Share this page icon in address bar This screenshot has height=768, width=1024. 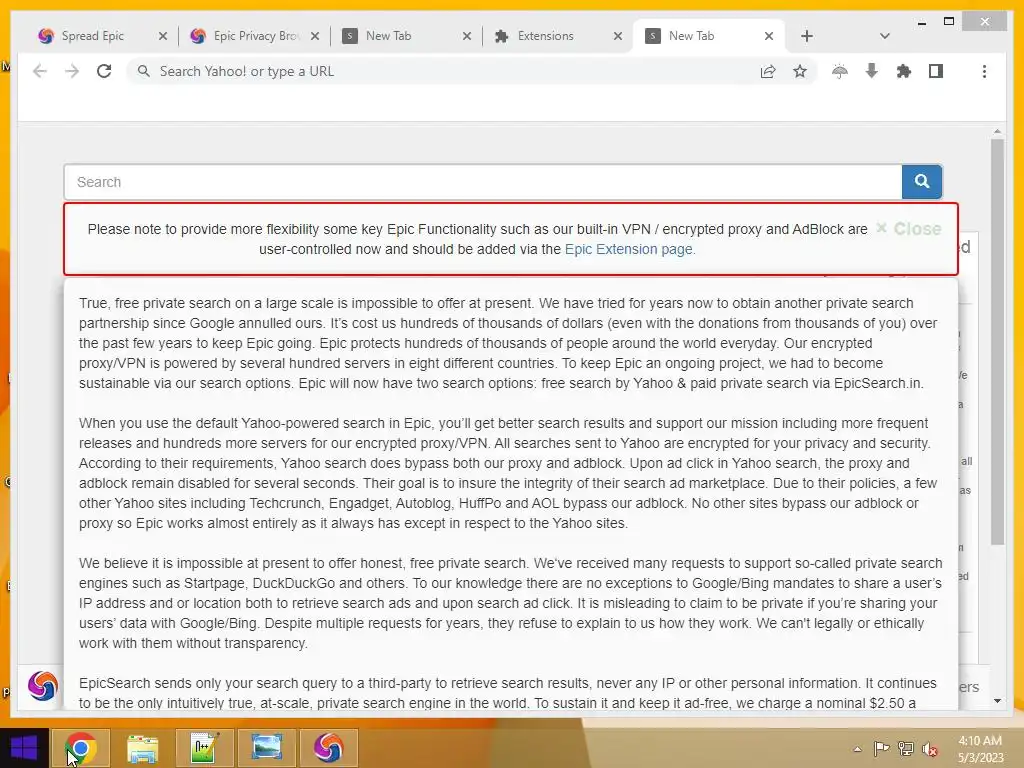pyautogui.click(x=768, y=71)
